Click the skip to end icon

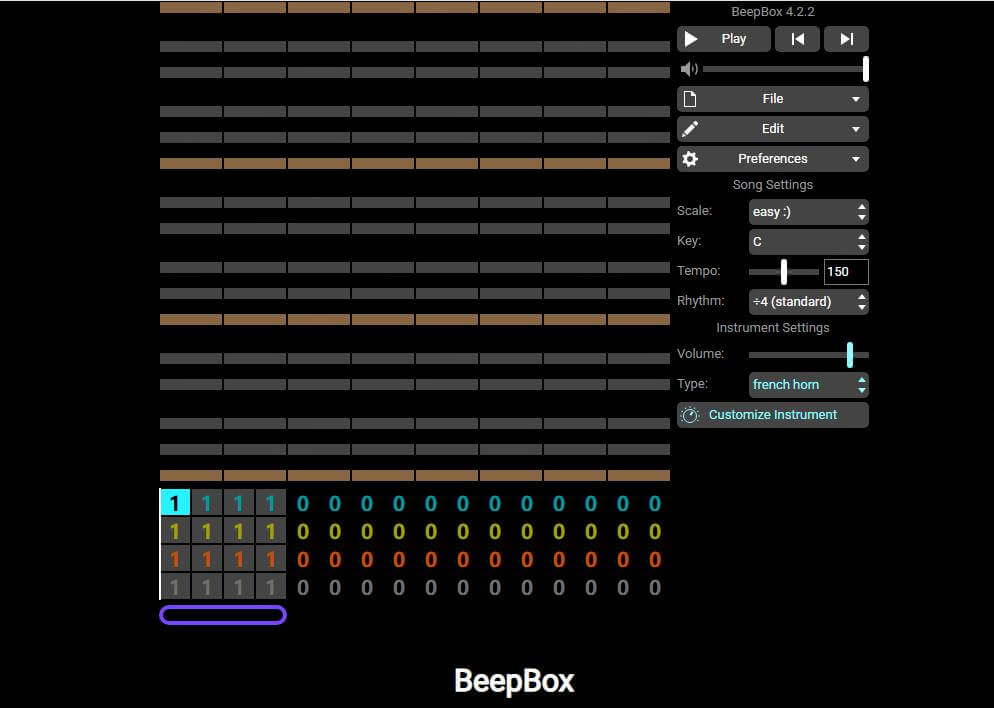click(845, 38)
